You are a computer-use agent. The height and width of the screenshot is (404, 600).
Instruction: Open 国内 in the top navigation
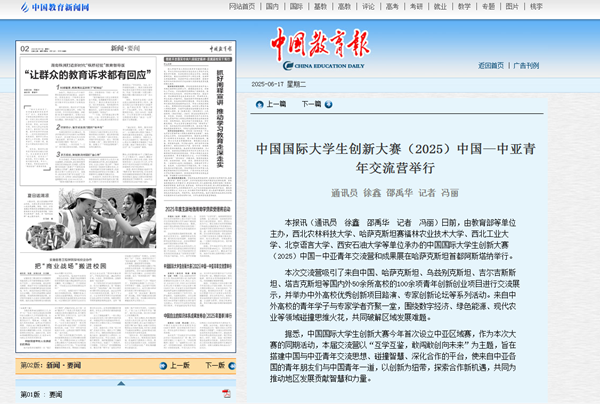pos(272,7)
